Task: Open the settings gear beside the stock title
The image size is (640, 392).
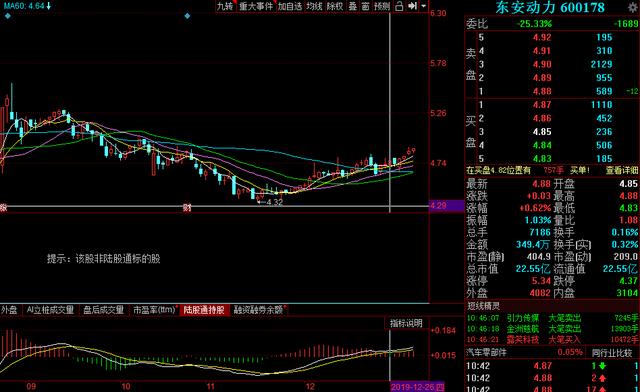Action: pyautogui.click(x=632, y=7)
